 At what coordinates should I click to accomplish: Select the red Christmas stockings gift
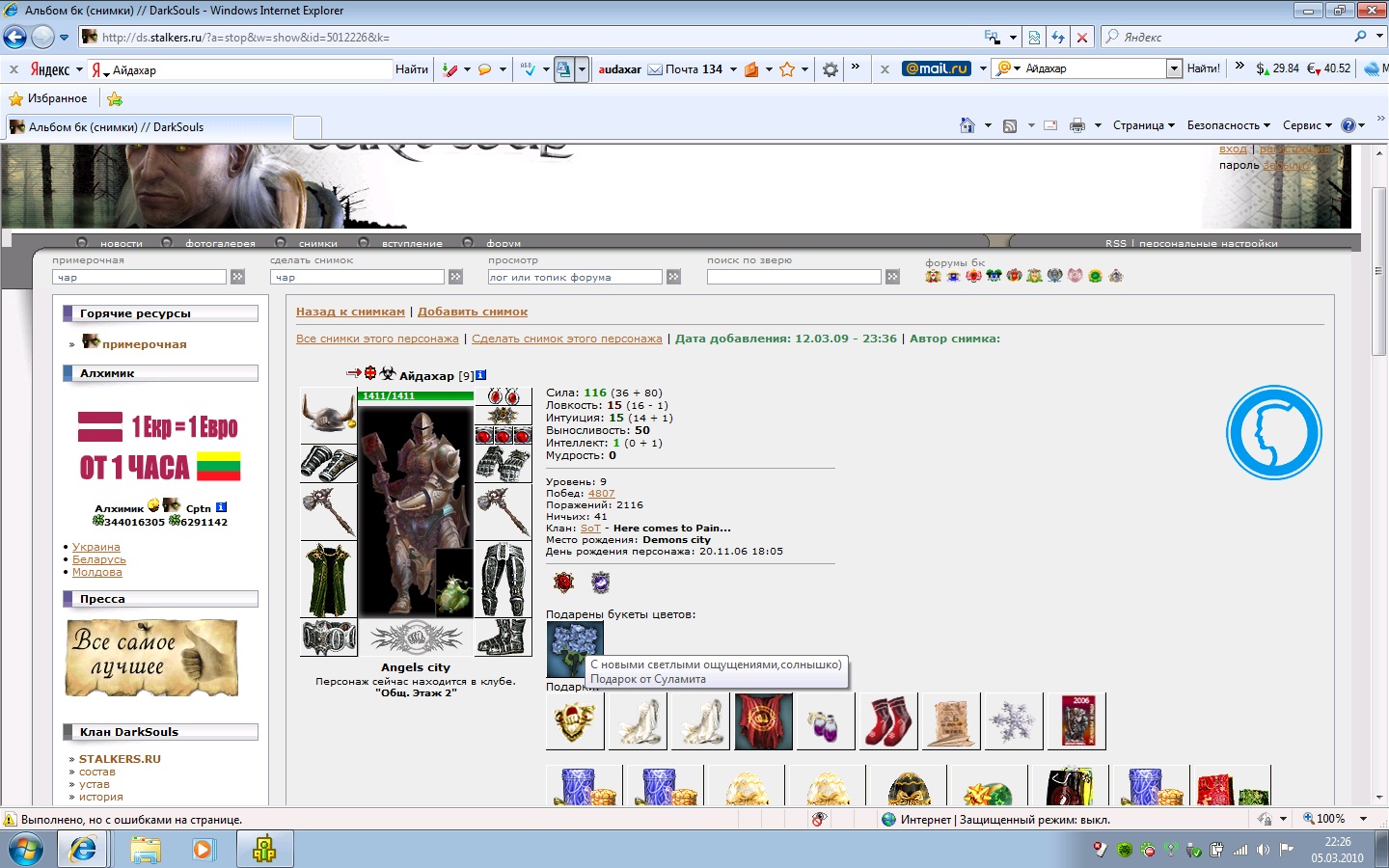coord(888,720)
